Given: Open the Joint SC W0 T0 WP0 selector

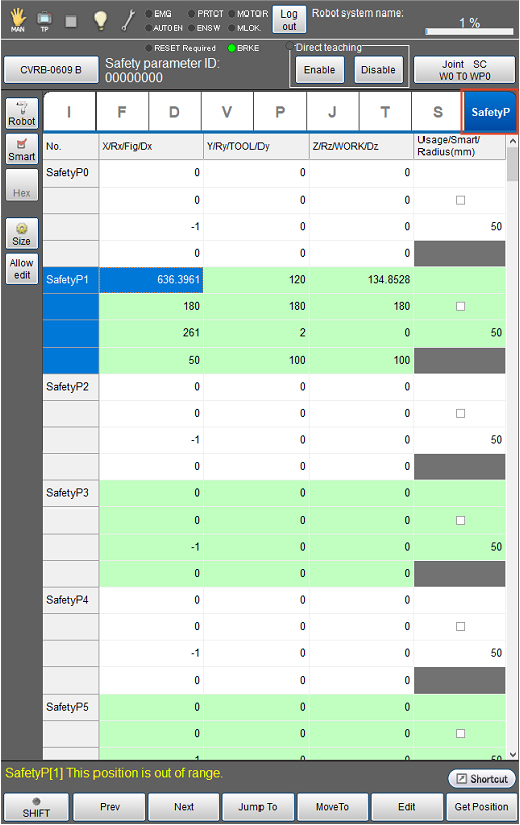Looking at the screenshot, I should 464,70.
